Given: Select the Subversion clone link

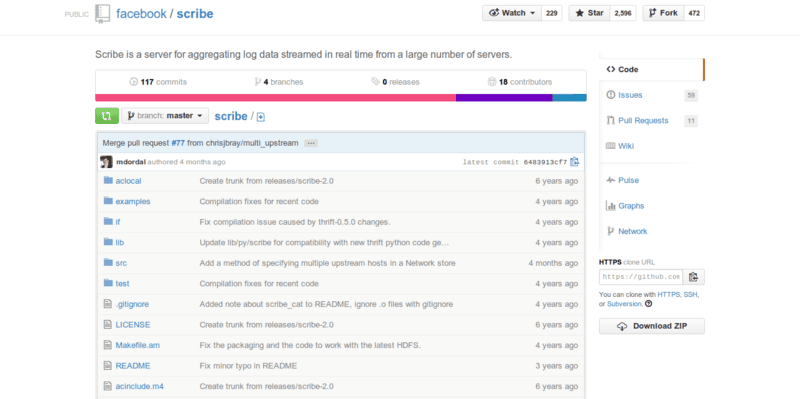Looking at the screenshot, I should coord(624,304).
